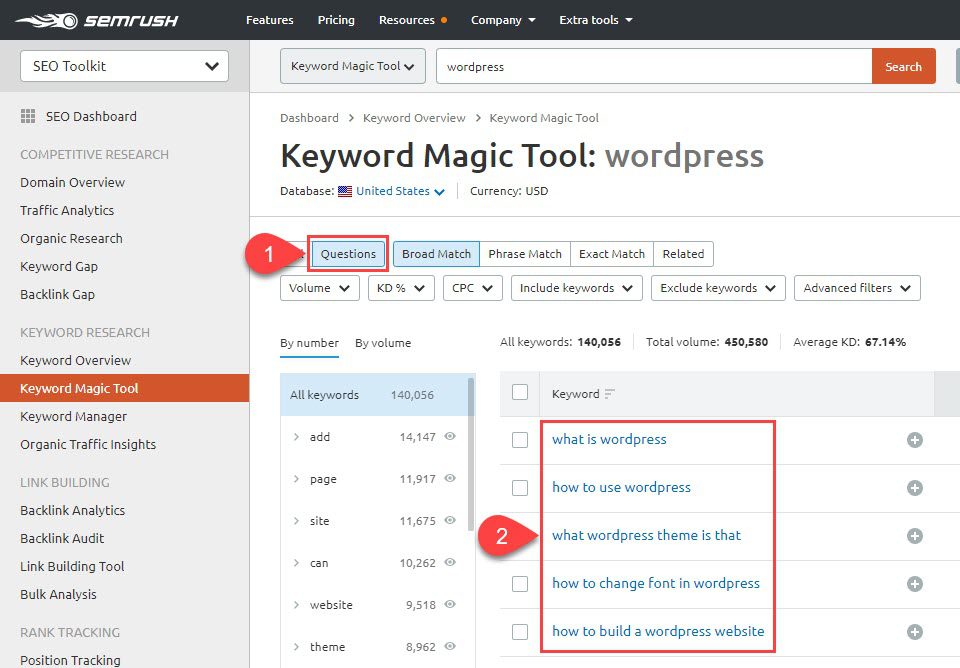Image resolution: width=960 pixels, height=668 pixels.
Task: Click the eye icon next to the add group
Action: tap(449, 437)
